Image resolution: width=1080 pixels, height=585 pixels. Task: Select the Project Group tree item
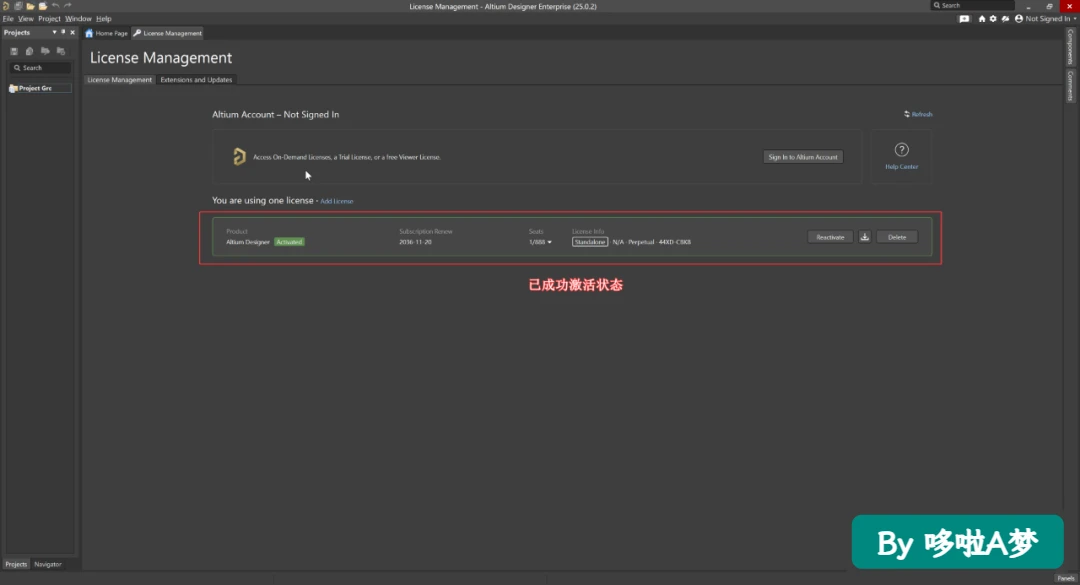click(40, 88)
